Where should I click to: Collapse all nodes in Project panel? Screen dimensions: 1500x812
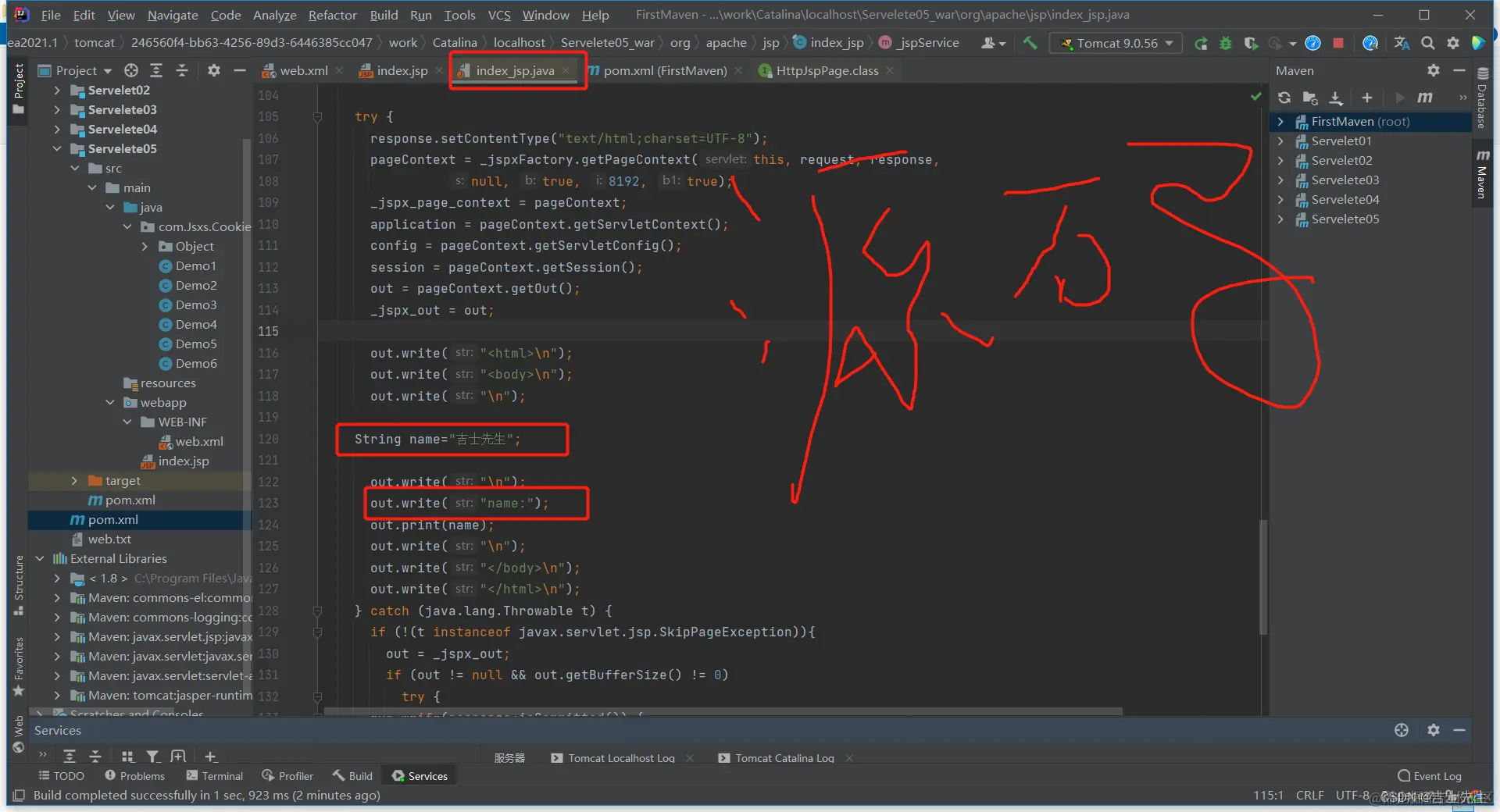coord(182,70)
